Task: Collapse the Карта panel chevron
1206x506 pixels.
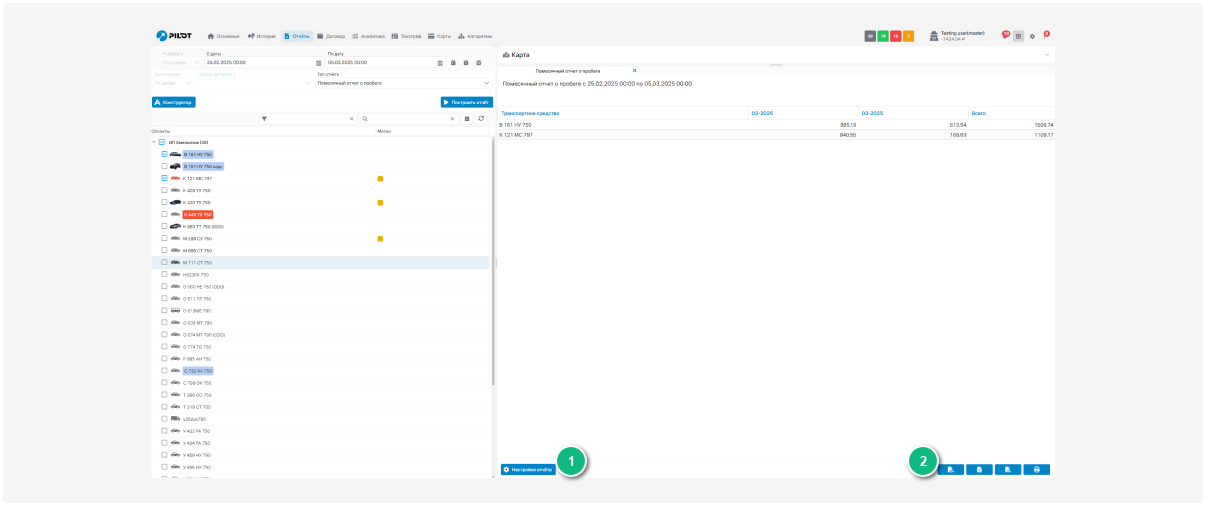Action: (x=1046, y=55)
